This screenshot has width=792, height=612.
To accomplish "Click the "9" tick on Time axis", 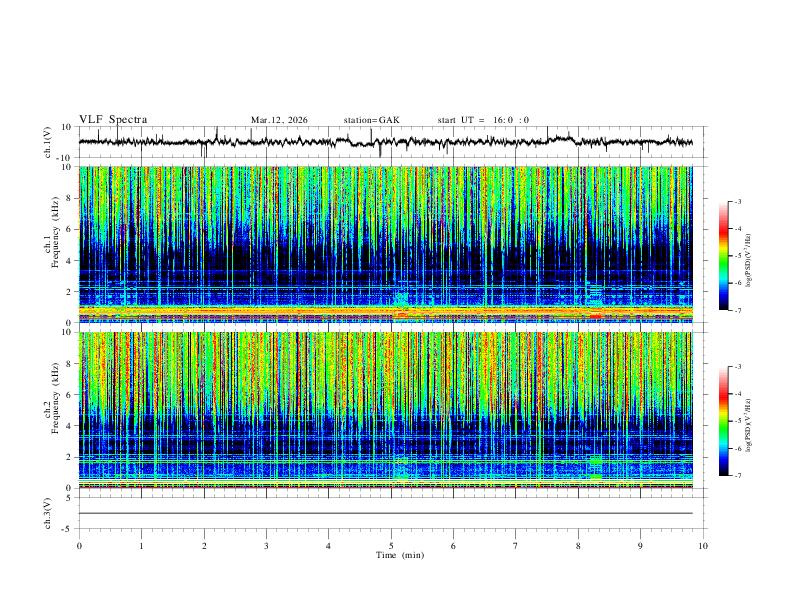I will (640, 546).
